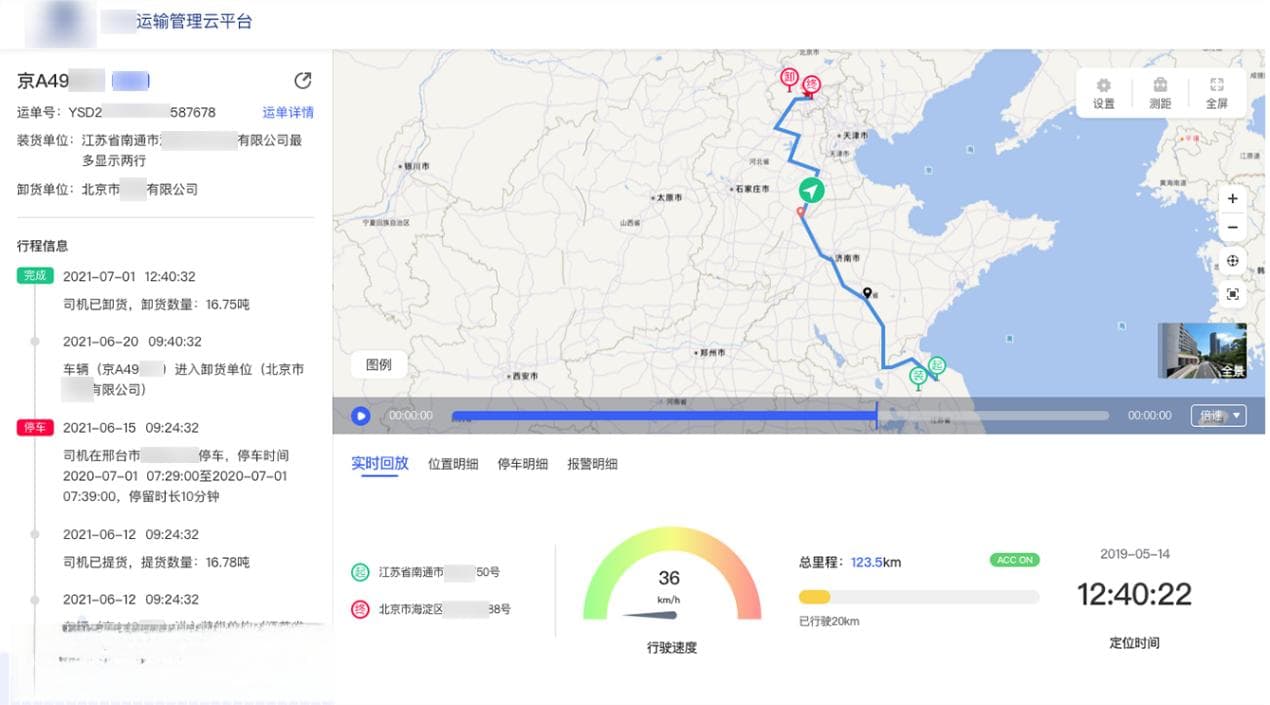Click the ACC ON status badge
The image size is (1270, 705).
pyautogui.click(x=1014, y=560)
